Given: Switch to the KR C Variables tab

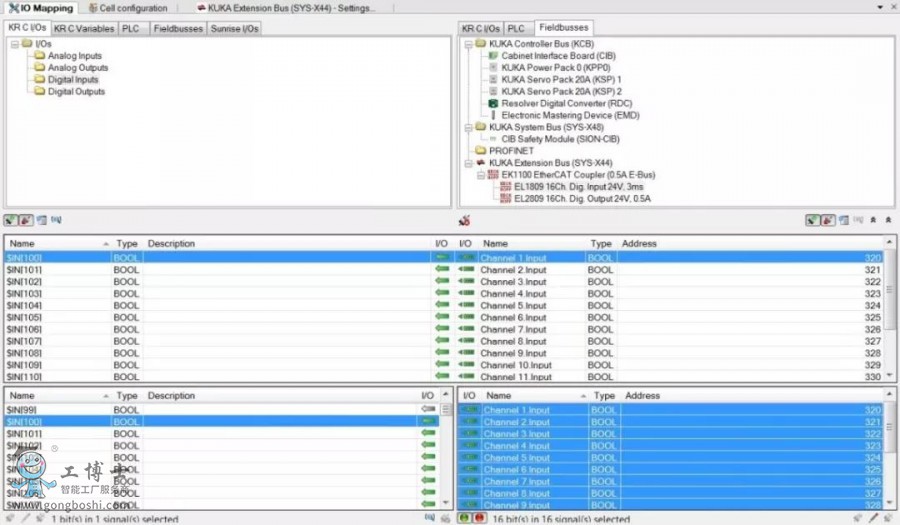Looking at the screenshot, I should click(x=84, y=28).
